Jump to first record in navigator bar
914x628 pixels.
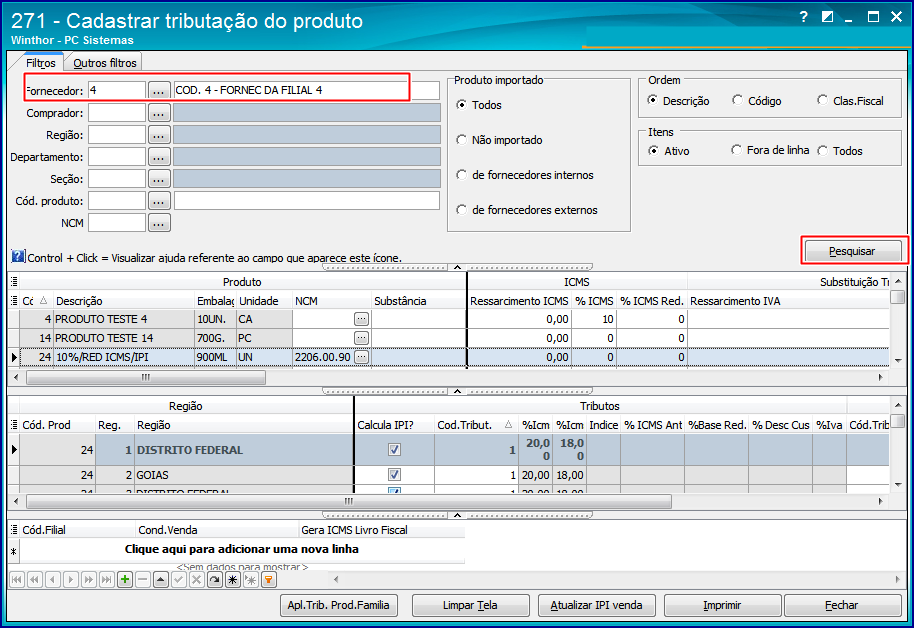tap(17, 580)
